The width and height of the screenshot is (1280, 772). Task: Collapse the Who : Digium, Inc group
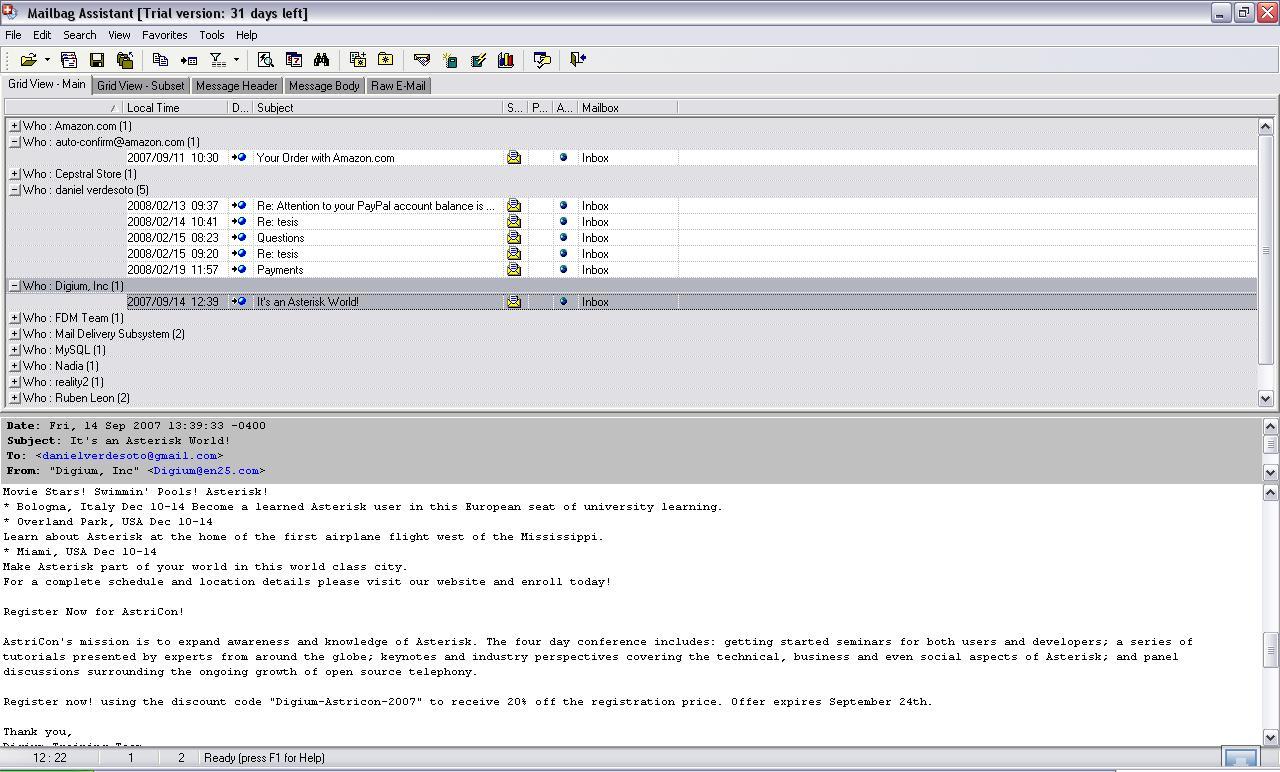pyautogui.click(x=14, y=286)
